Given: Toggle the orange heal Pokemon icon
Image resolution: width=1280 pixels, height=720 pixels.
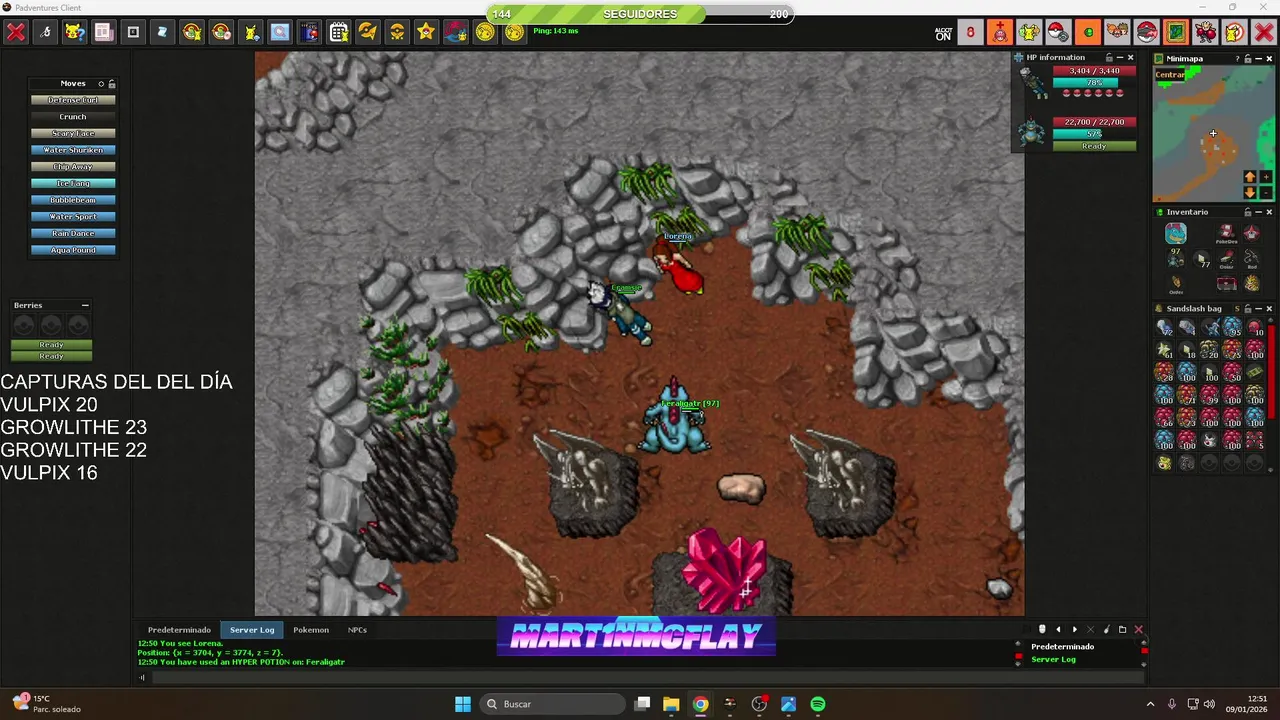Looking at the screenshot, I should 1000,32.
